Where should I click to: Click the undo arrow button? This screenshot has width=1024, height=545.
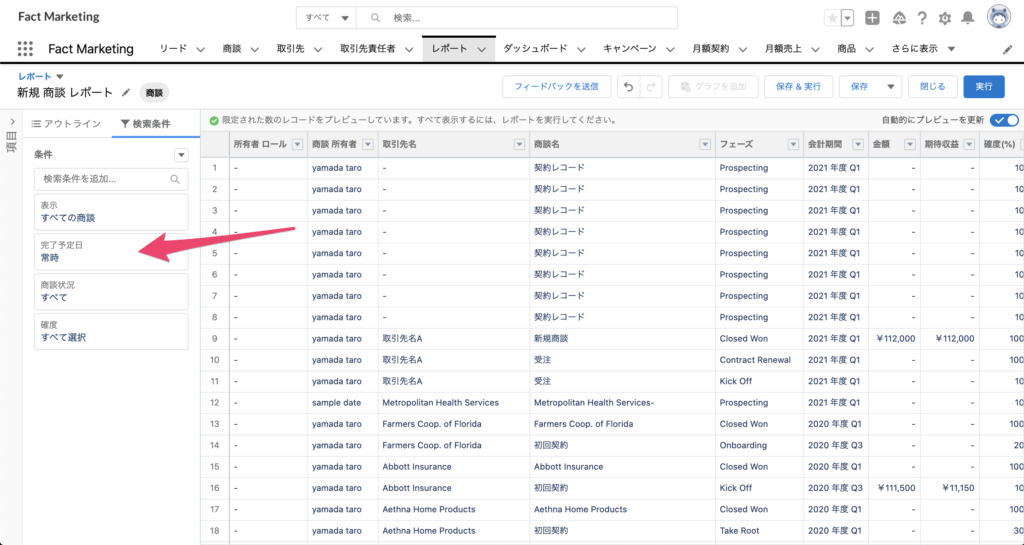click(x=628, y=87)
